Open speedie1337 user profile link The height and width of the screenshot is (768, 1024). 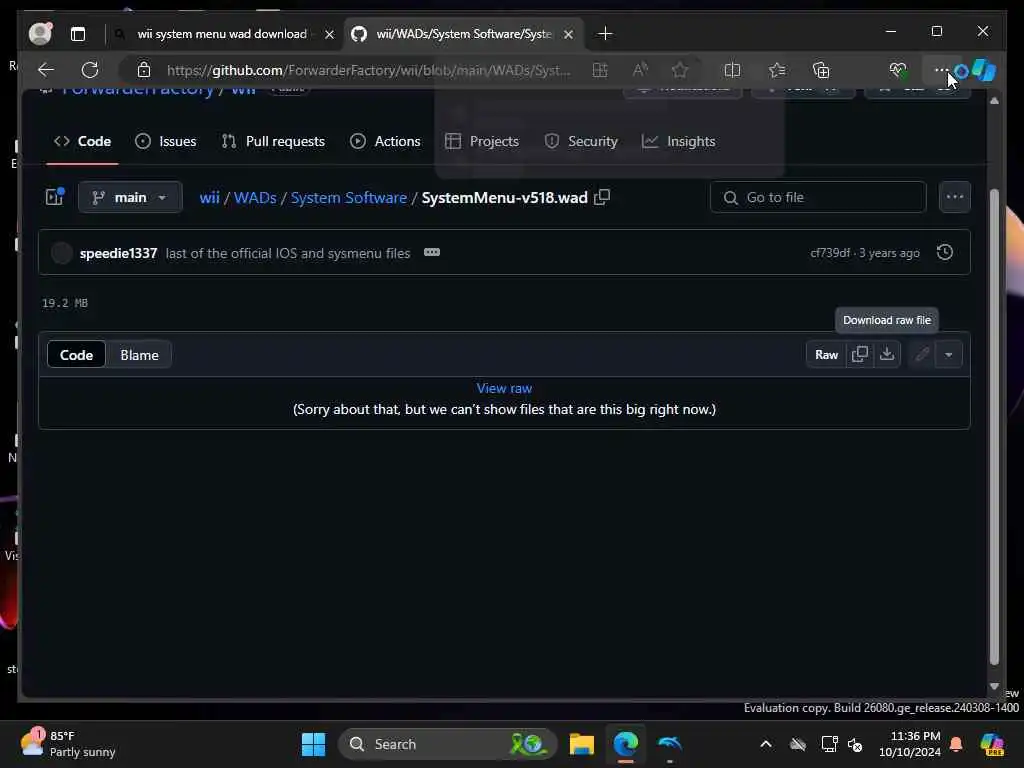coord(118,253)
